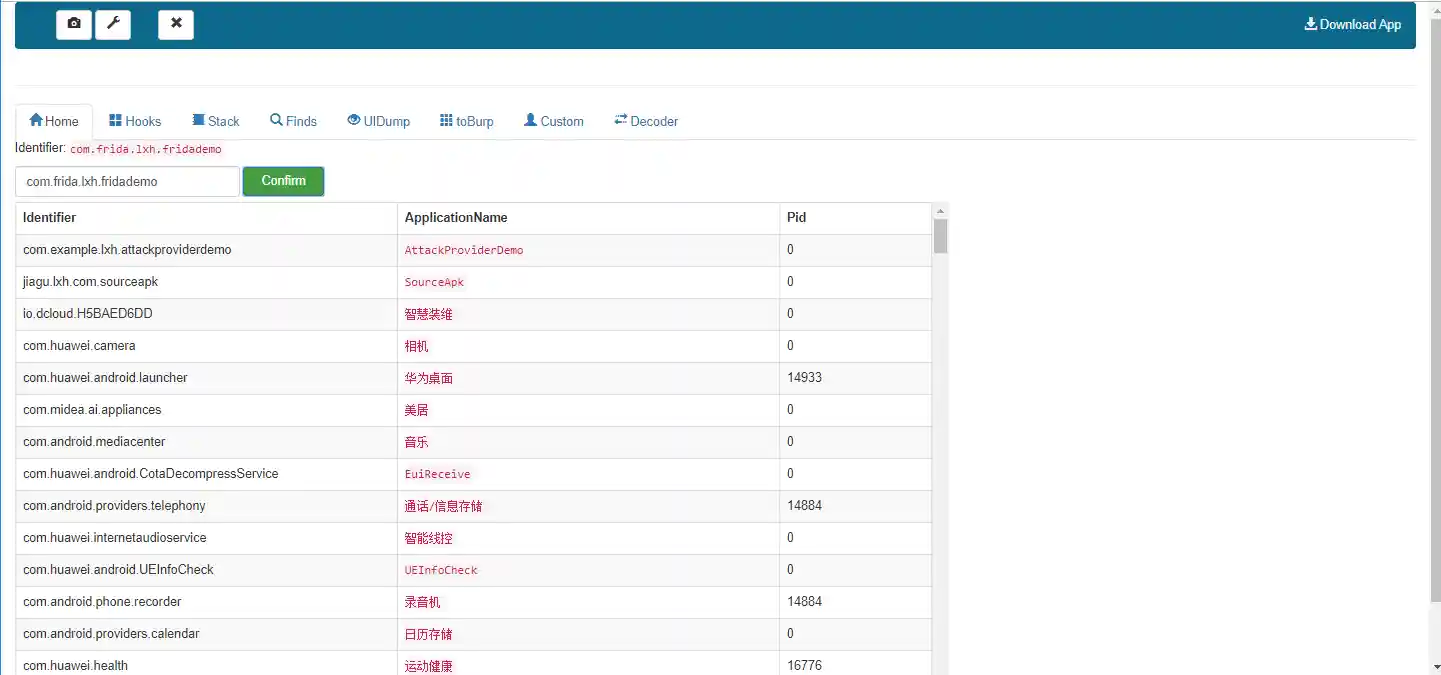This screenshot has width=1441, height=675.
Task: Click the com.huawei.android.launcher identifier
Action: click(105, 378)
